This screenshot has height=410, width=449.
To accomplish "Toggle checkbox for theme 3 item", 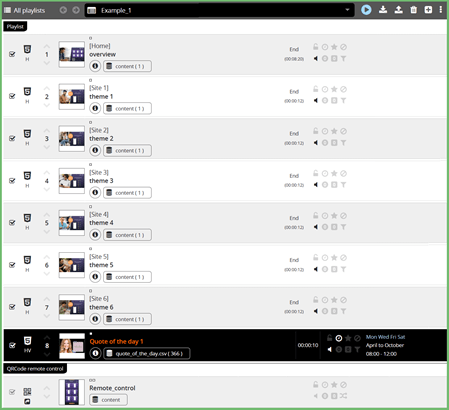I will 12,181.
